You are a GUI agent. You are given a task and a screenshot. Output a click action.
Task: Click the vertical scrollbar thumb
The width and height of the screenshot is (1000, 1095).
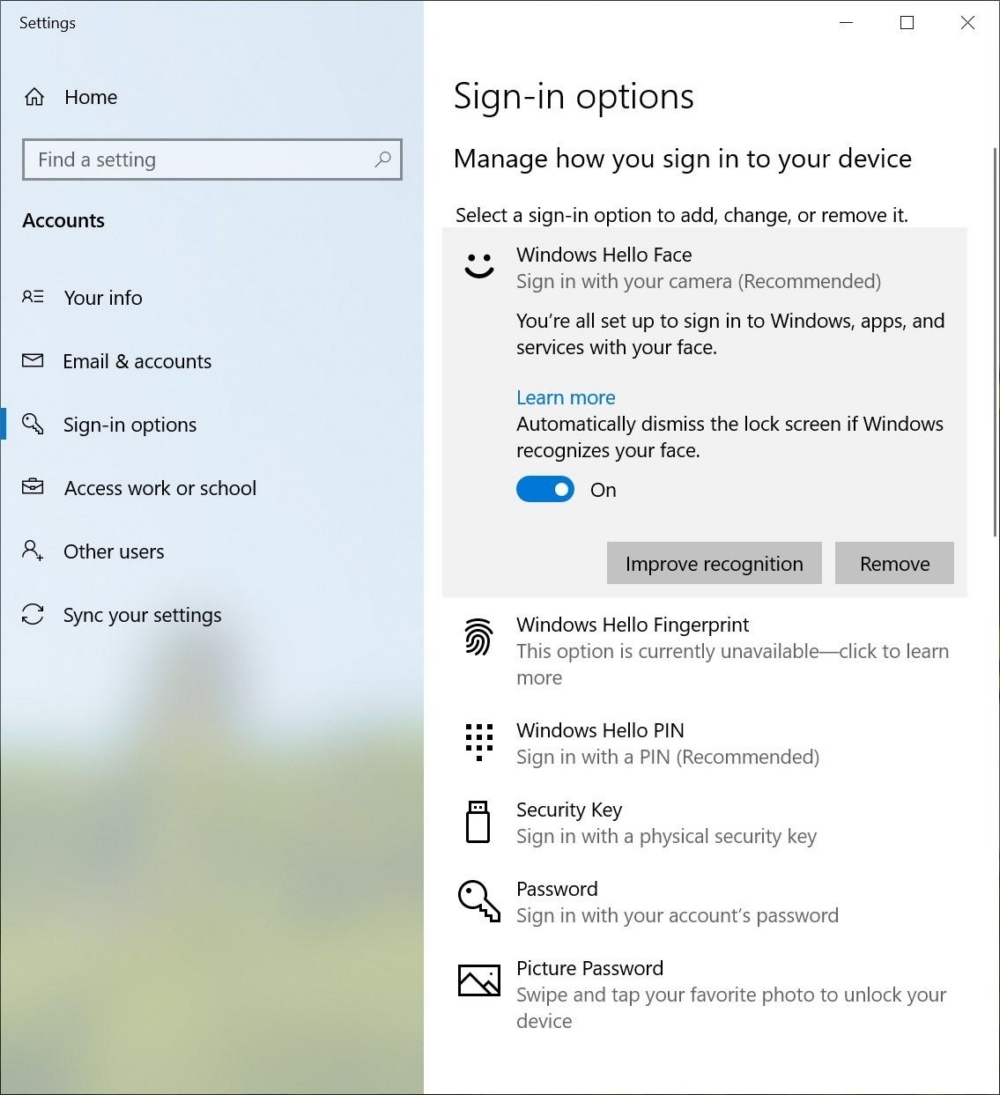tap(996, 342)
